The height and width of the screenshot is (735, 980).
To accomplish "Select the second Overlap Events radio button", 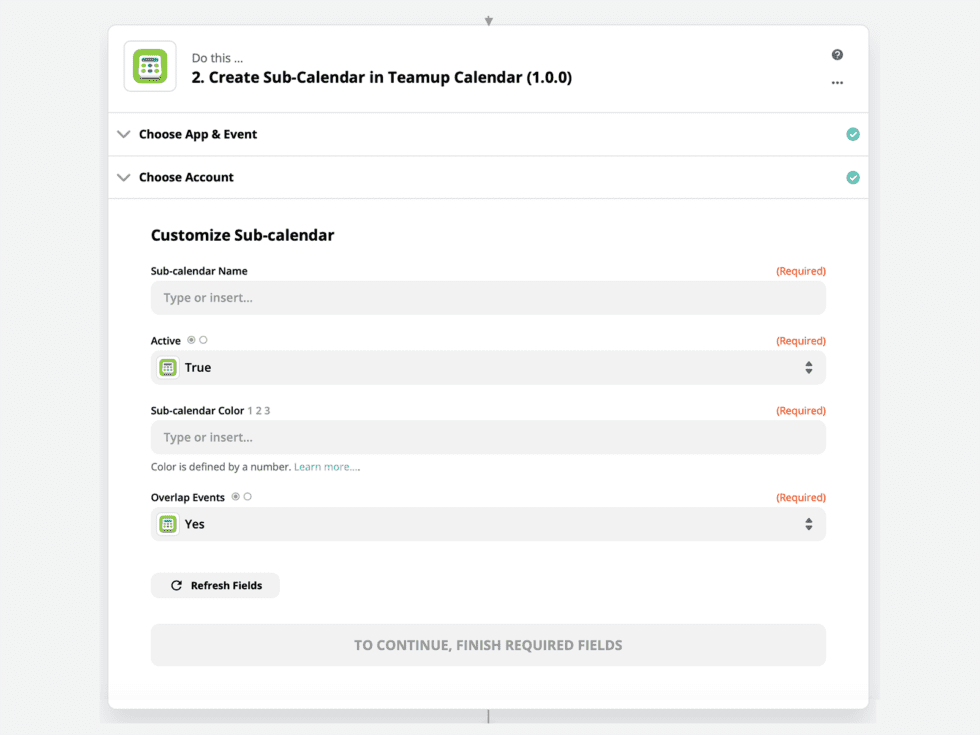I will pyautogui.click(x=248, y=497).
